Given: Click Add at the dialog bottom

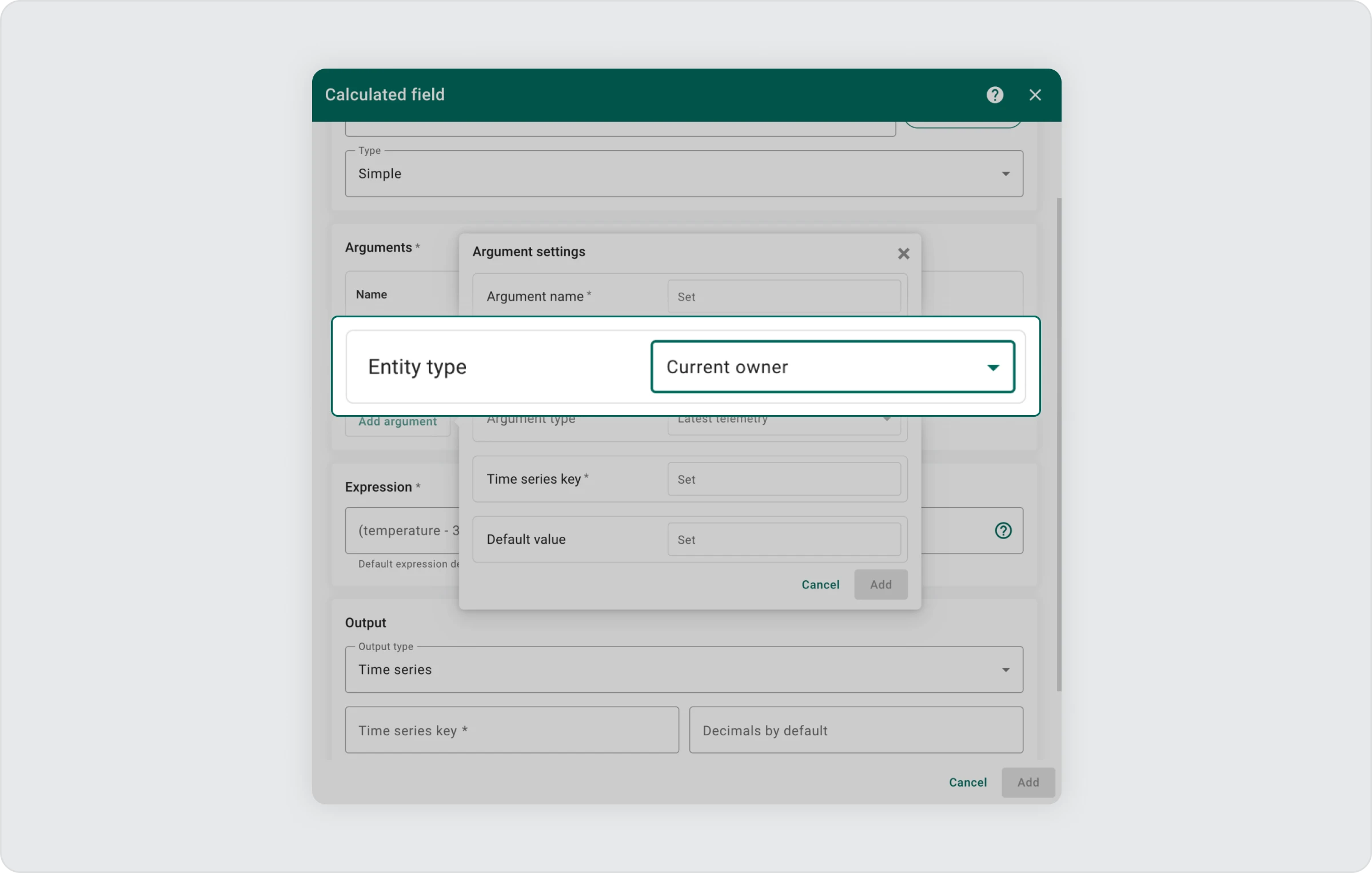Looking at the screenshot, I should pos(1028,782).
